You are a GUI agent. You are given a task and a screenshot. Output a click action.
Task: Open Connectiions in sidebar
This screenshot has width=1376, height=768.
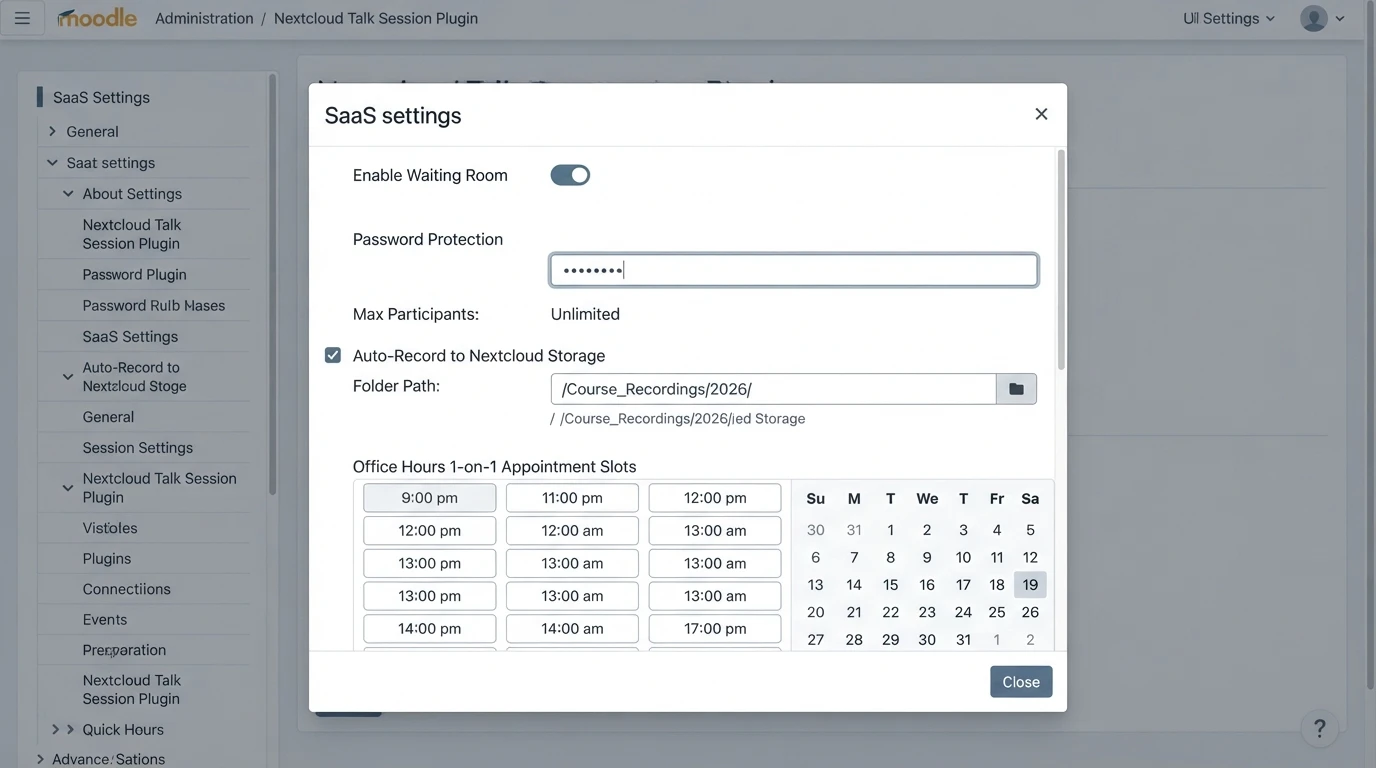coord(126,589)
